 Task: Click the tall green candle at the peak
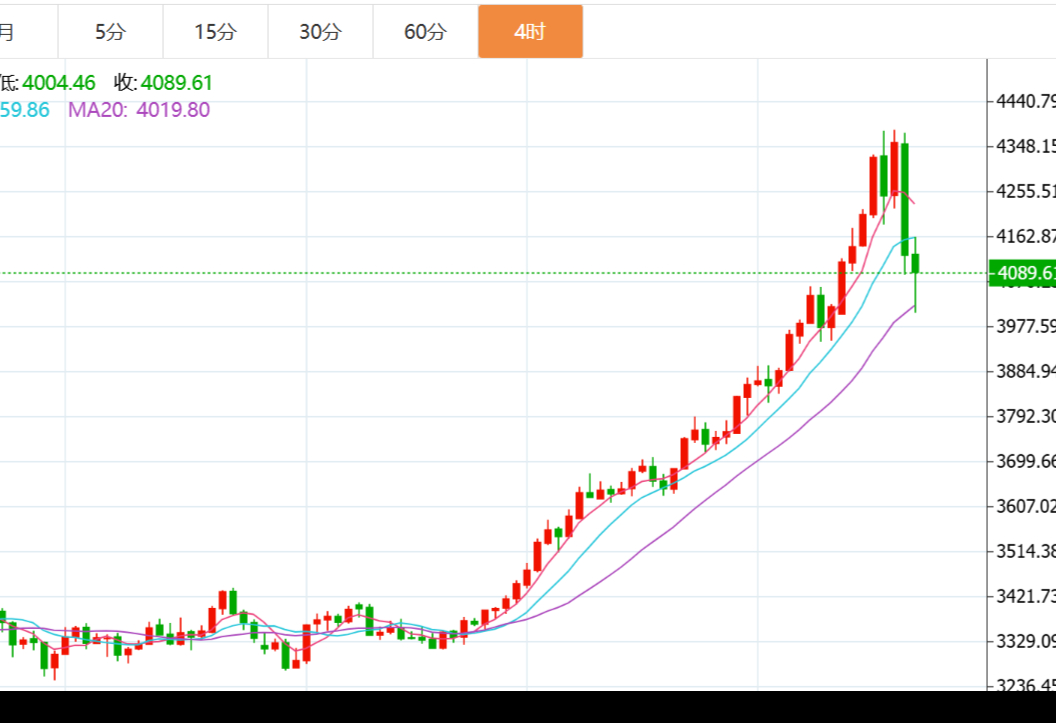[x=904, y=198]
